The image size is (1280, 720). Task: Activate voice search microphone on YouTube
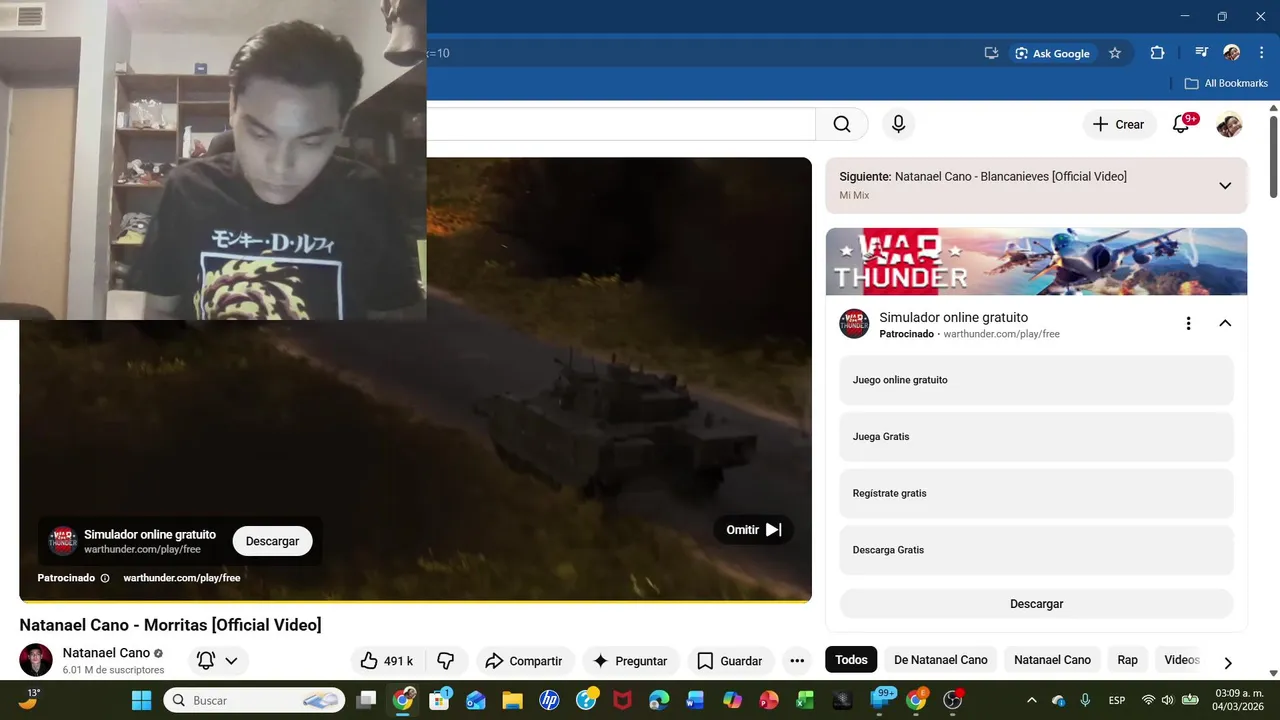898,124
